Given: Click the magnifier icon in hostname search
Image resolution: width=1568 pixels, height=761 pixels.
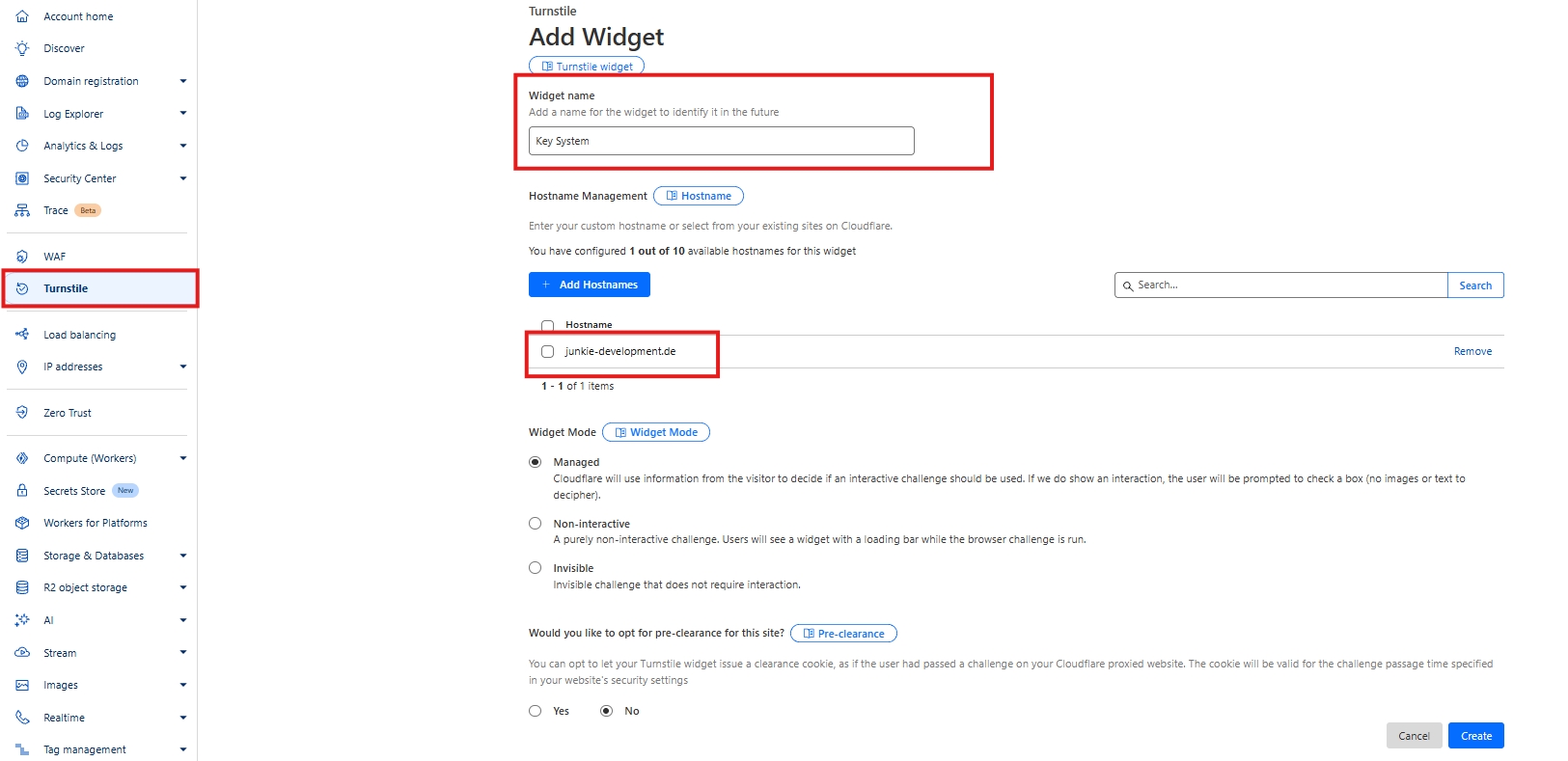Looking at the screenshot, I should pyautogui.click(x=1128, y=285).
